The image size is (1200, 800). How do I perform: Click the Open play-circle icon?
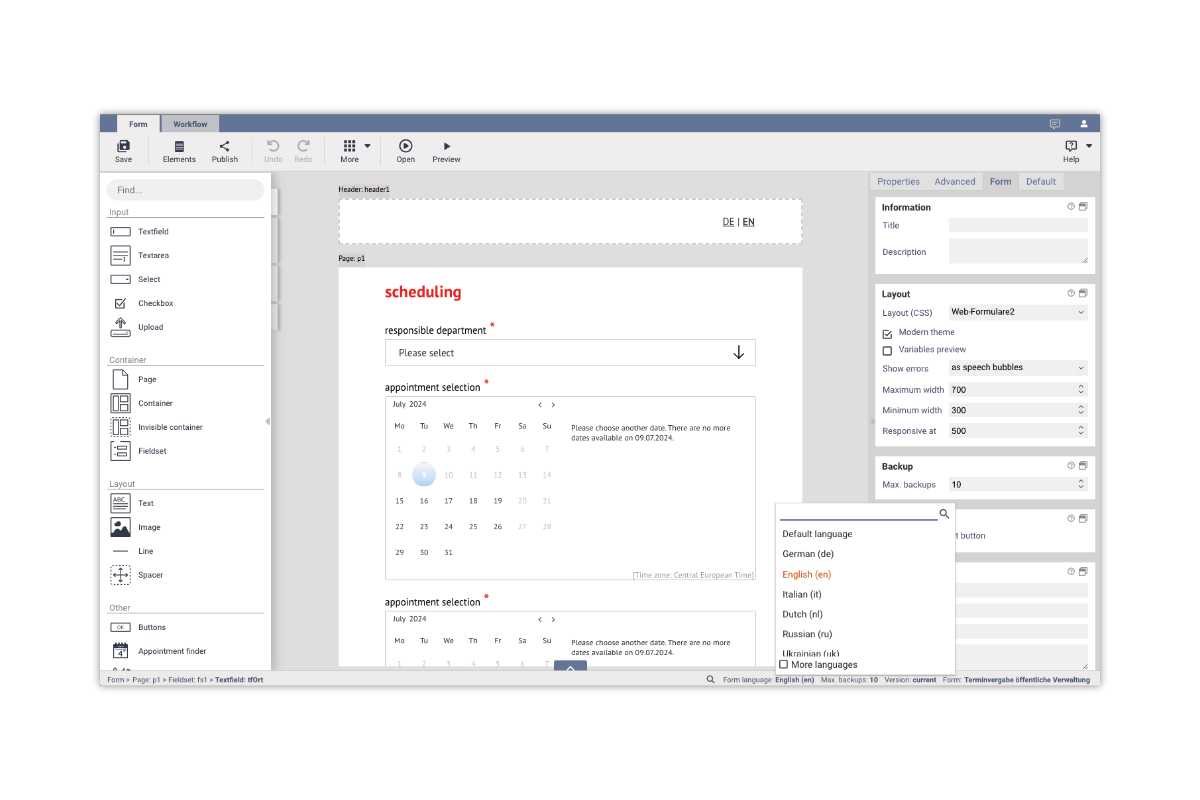[406, 146]
